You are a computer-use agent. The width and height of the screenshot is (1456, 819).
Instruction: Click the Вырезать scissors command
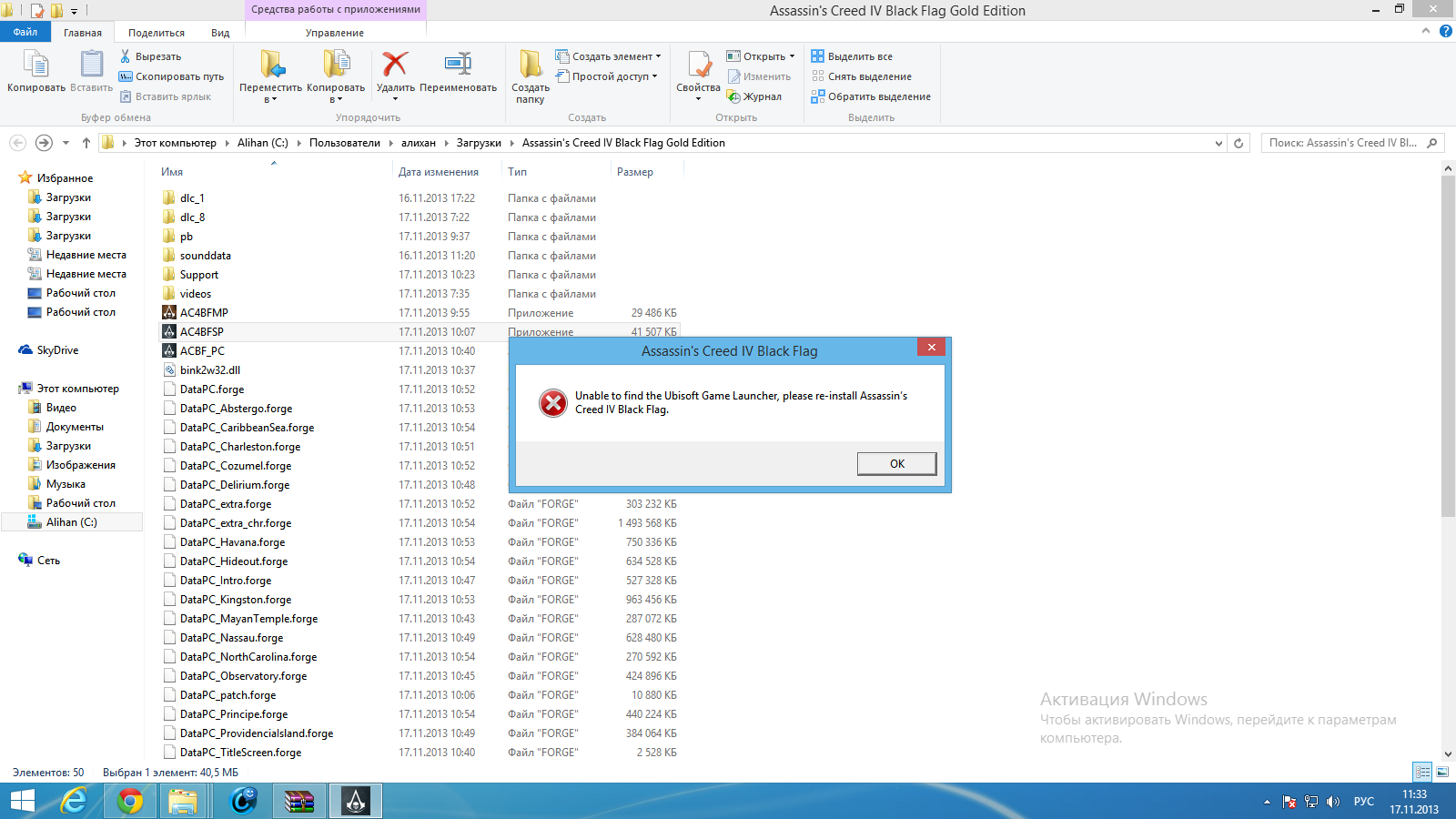[x=150, y=56]
